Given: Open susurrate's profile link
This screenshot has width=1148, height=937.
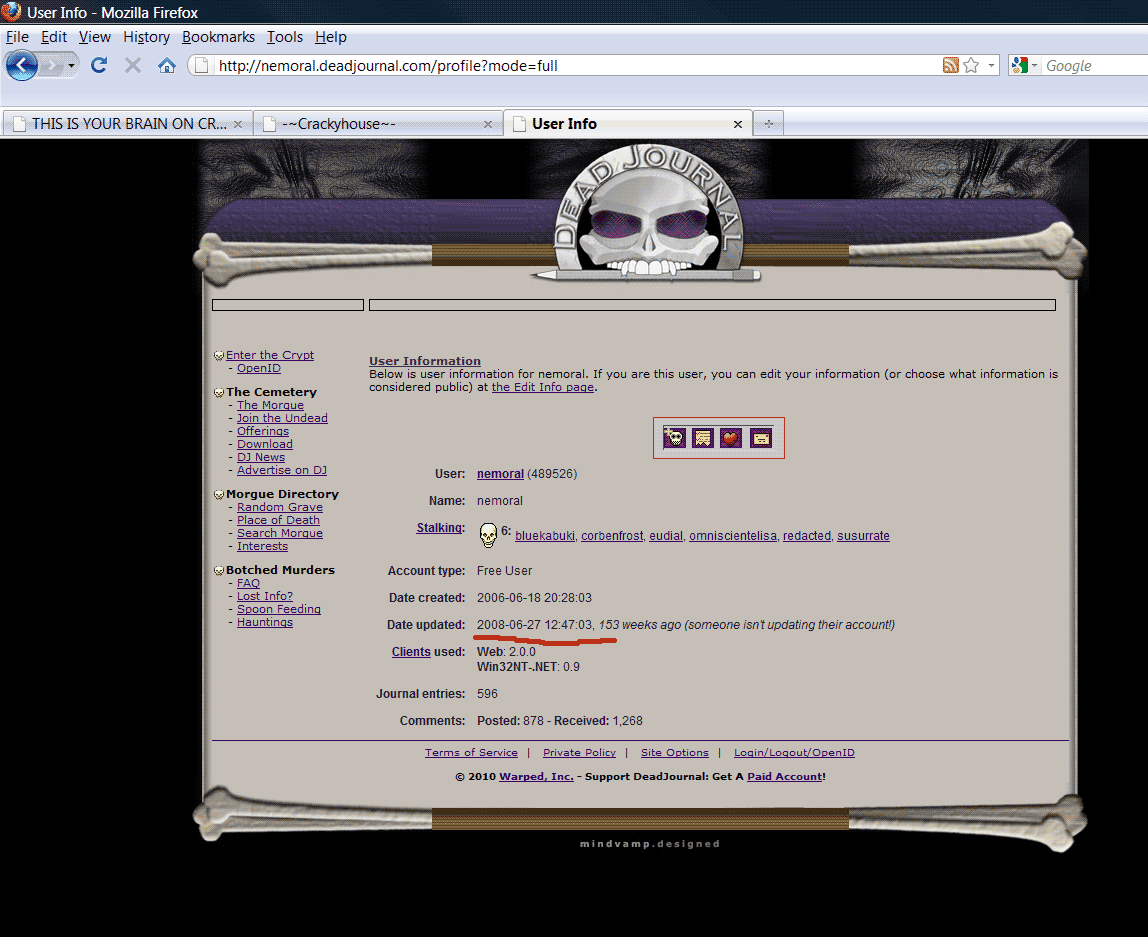Looking at the screenshot, I should pos(863,536).
